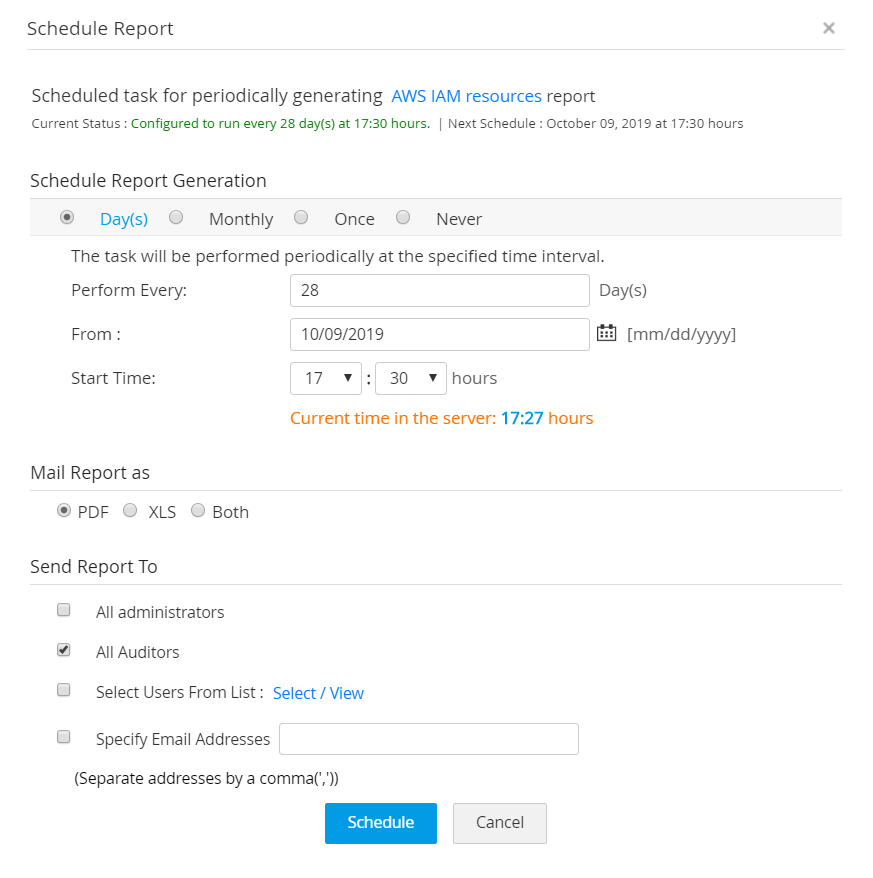Expand the start time minutes dropdown
Image resolution: width=873 pixels, height=878 pixels.
point(410,378)
